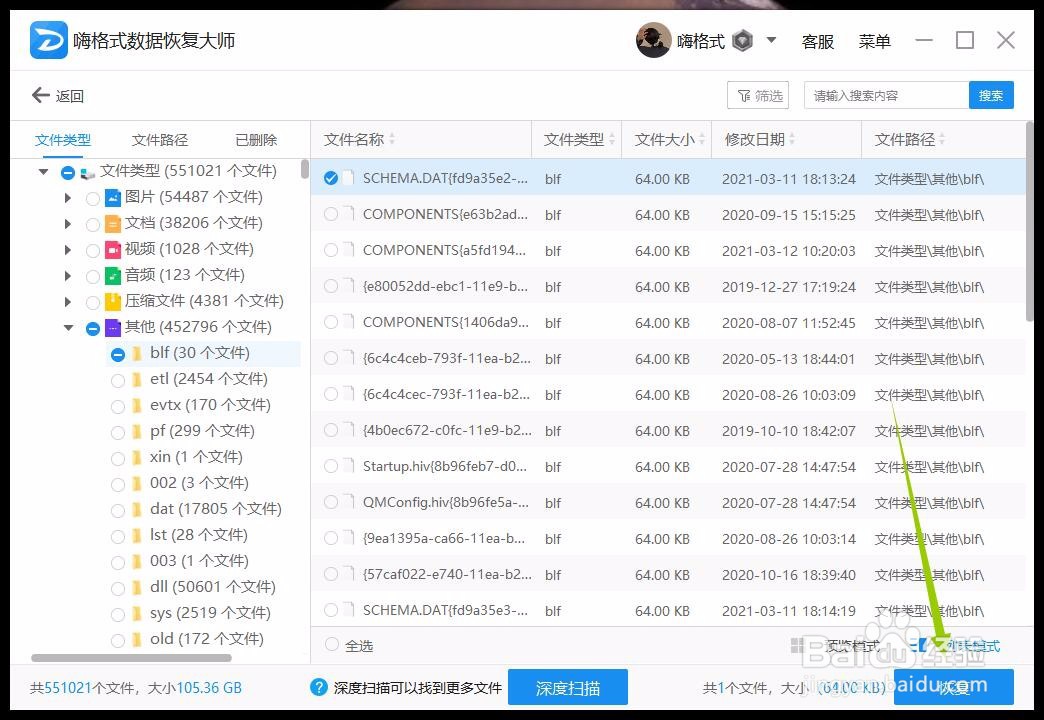The height and width of the screenshot is (720, 1044).
Task: Click the 嗨格式 app logo icon
Action: [47, 38]
